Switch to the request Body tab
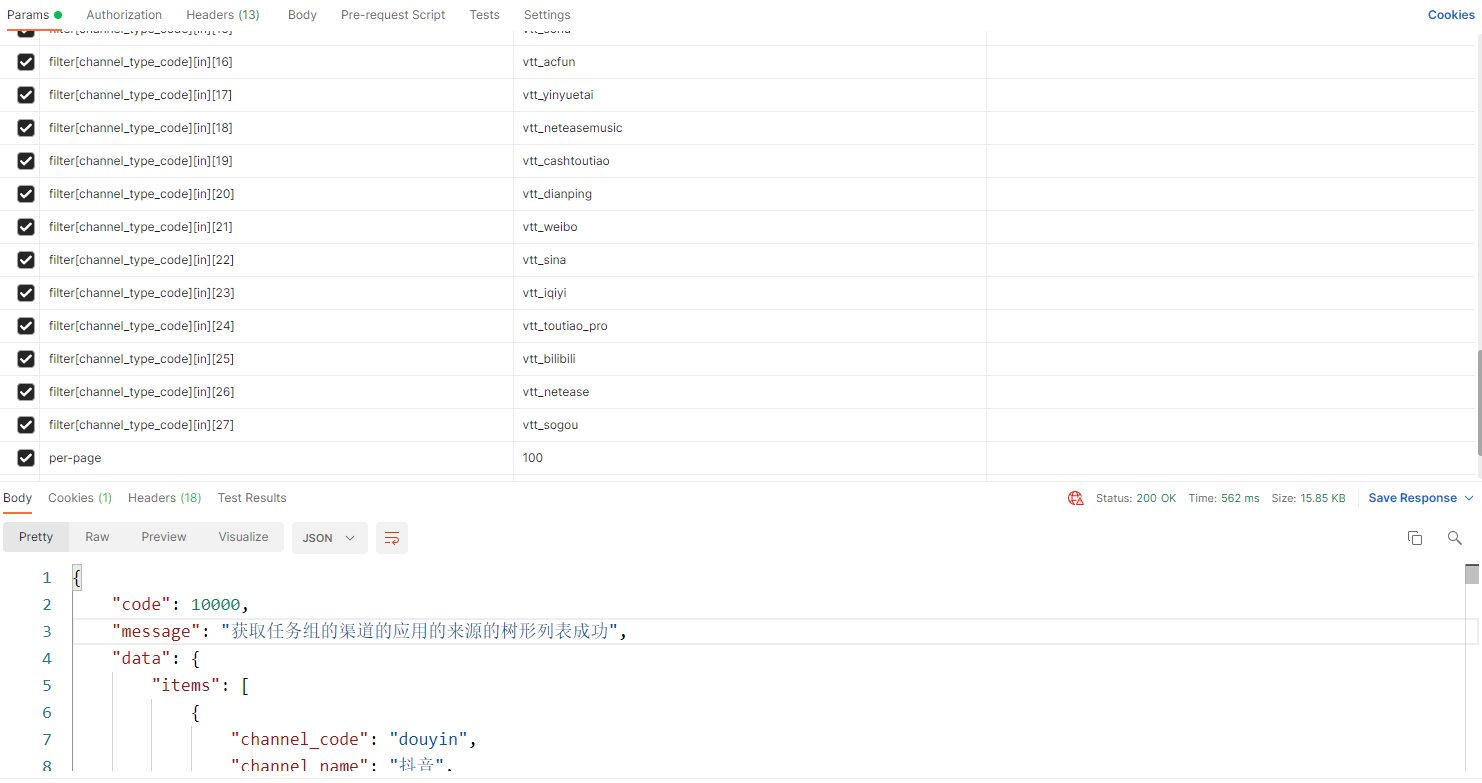Screen dimensions: 1482x783 pyautogui.click(x=302, y=15)
